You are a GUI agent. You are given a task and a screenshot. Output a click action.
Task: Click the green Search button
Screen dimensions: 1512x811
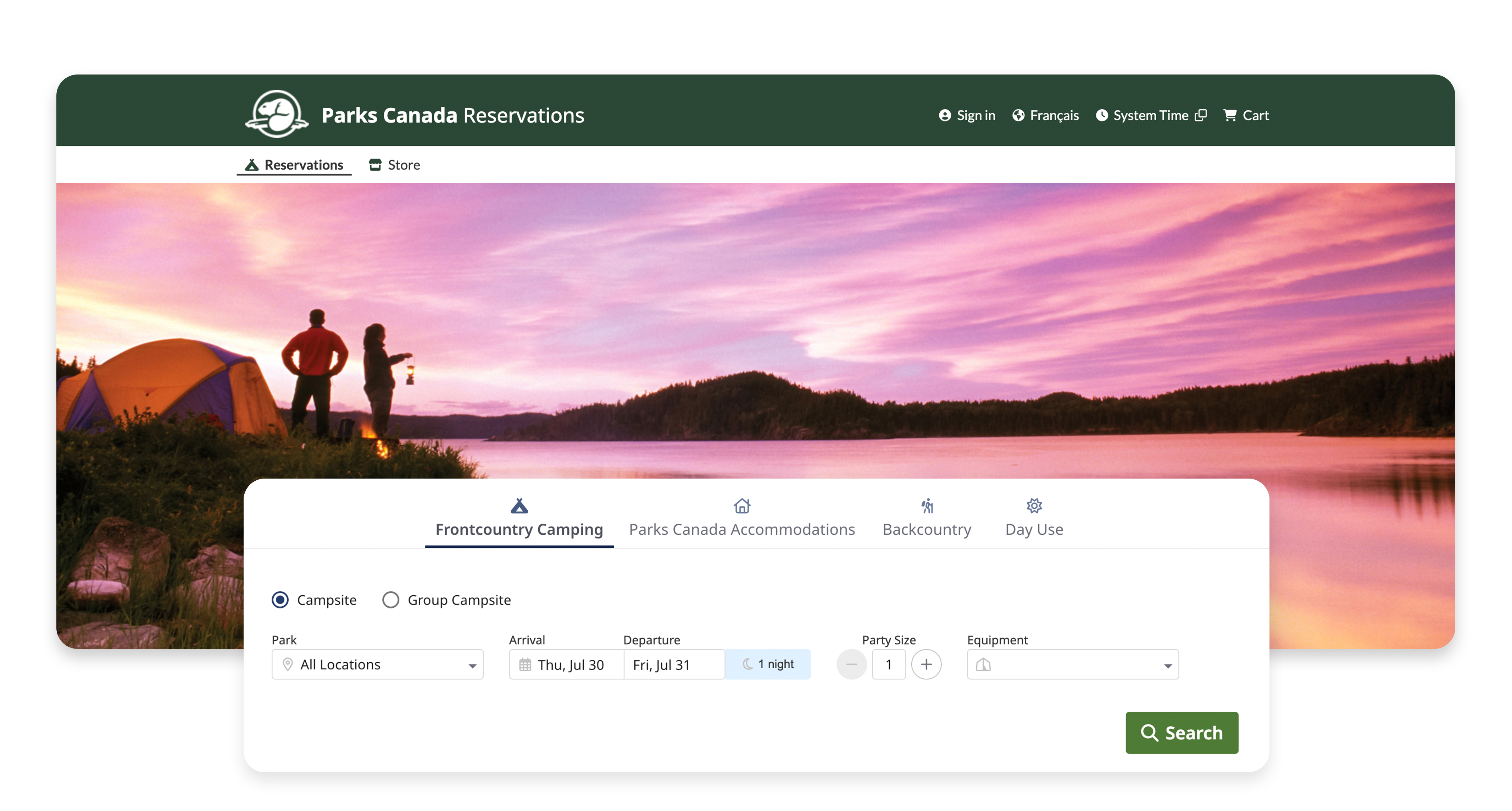tap(1182, 732)
